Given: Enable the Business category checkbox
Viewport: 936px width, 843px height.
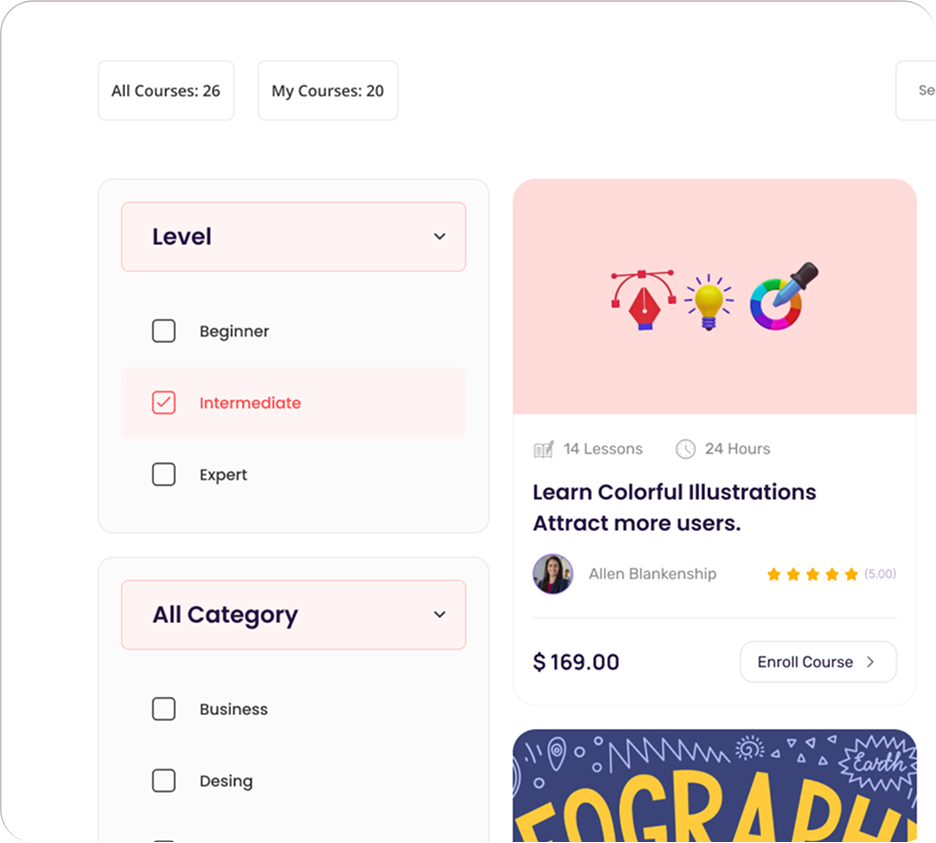Looking at the screenshot, I should point(164,709).
